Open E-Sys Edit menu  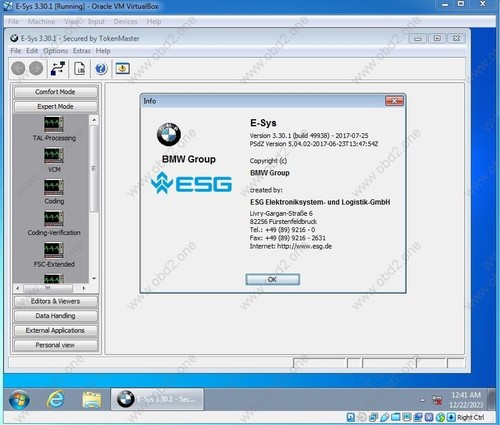32,51
